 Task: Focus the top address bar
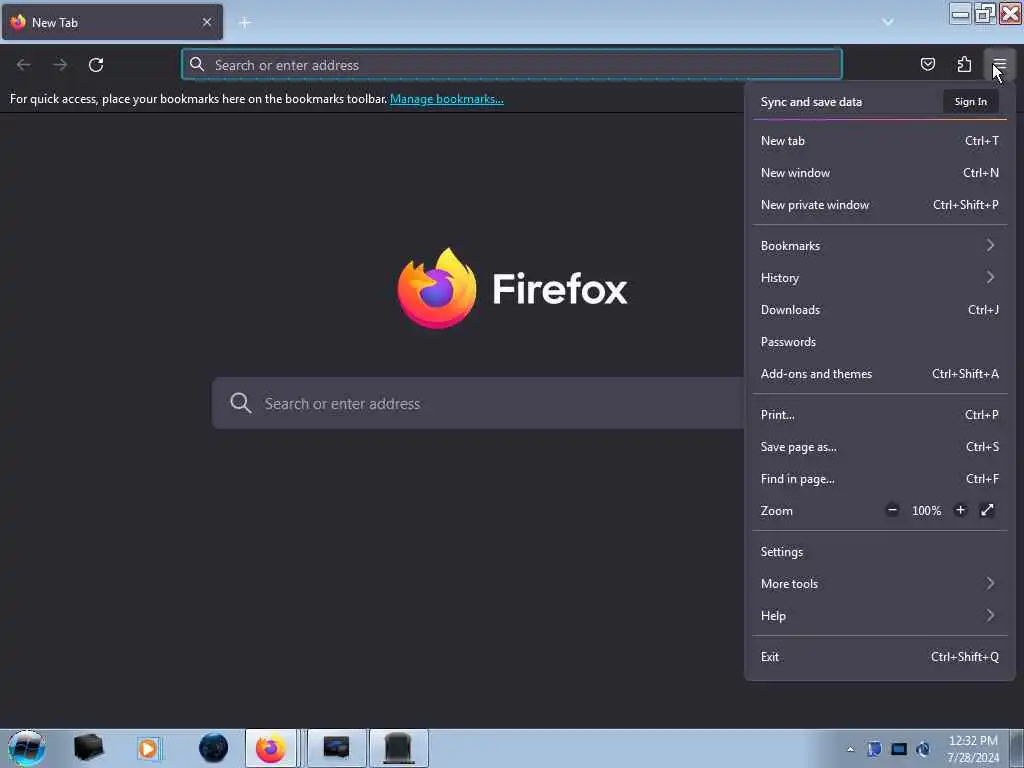point(511,65)
